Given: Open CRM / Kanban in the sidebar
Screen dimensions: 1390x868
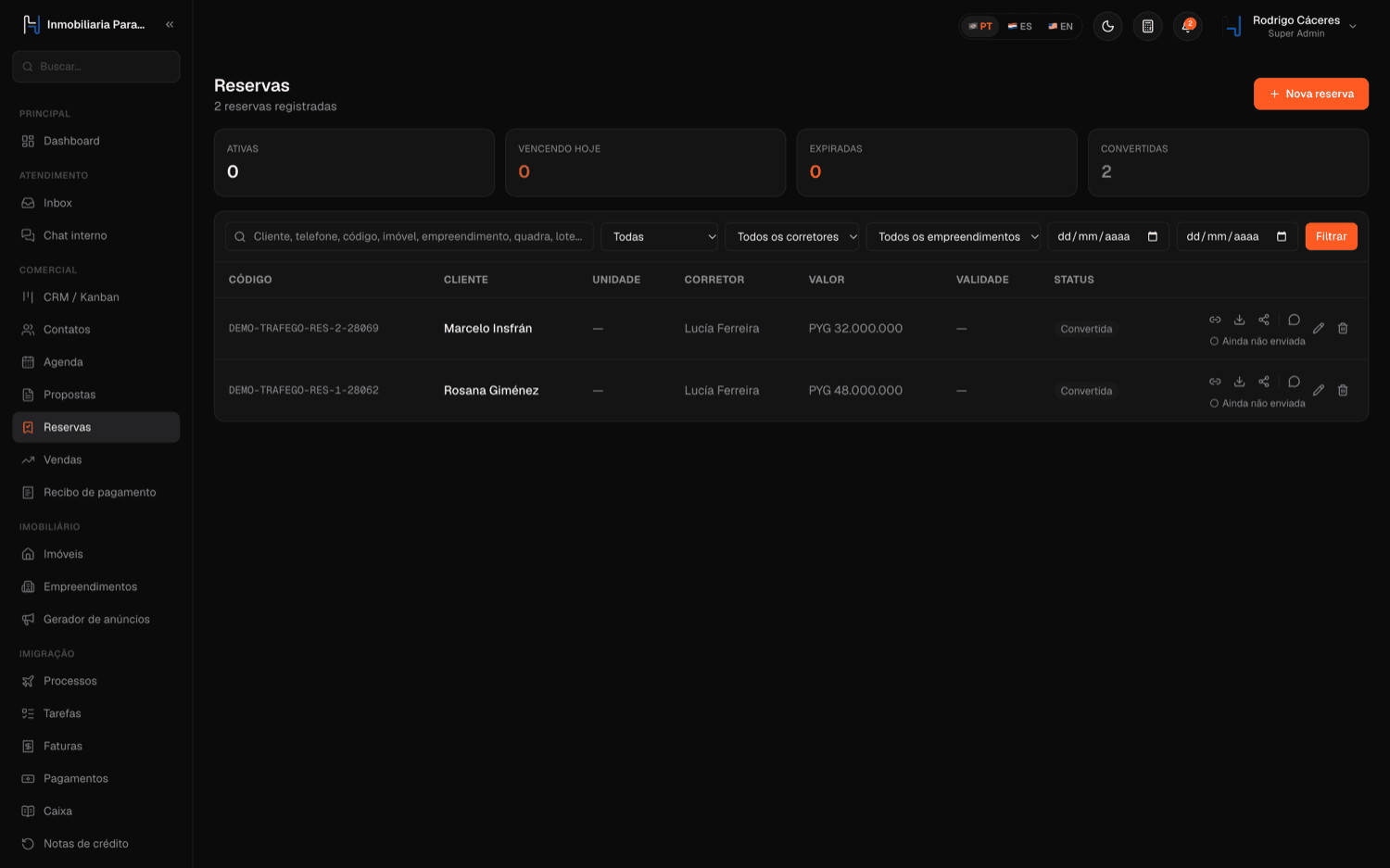Looking at the screenshot, I should pos(96,297).
